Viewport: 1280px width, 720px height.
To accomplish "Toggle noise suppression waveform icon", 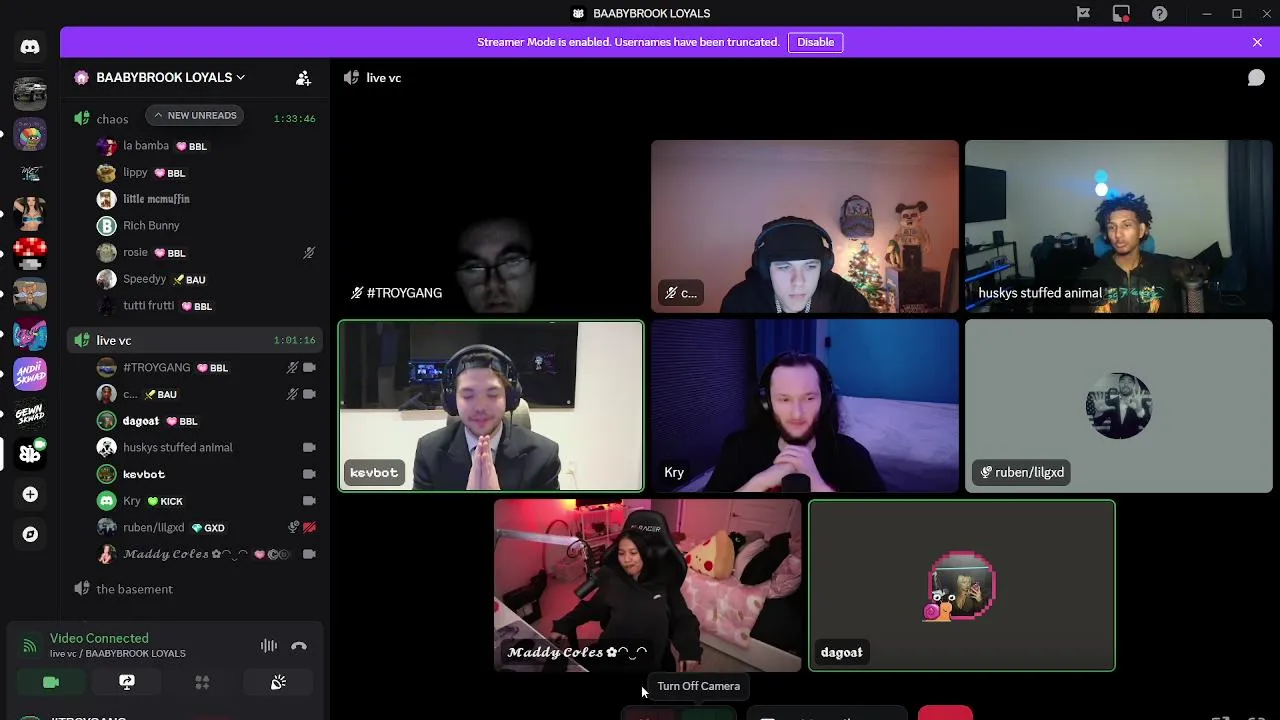I will [x=269, y=646].
